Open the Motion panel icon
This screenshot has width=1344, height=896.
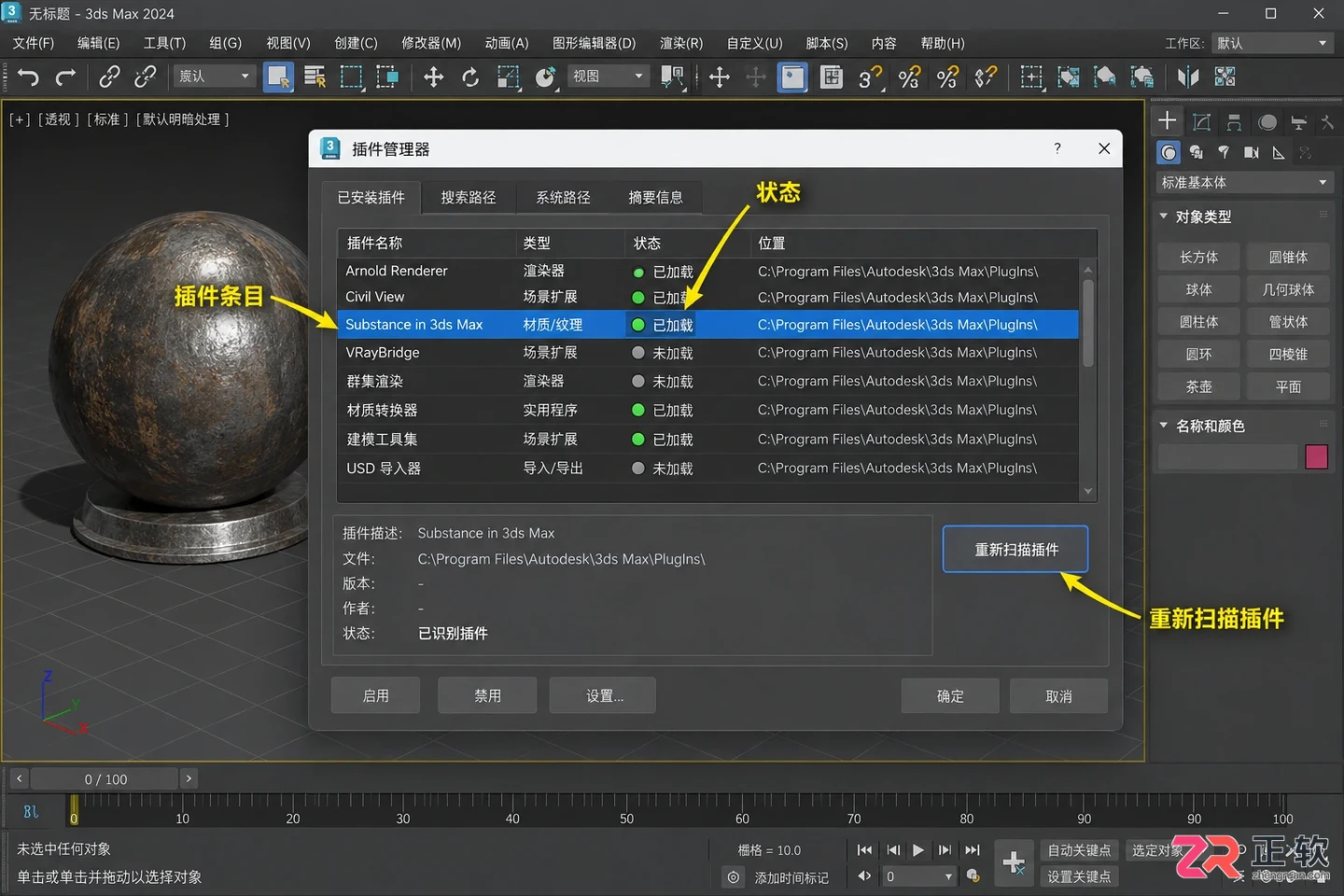tap(1267, 122)
